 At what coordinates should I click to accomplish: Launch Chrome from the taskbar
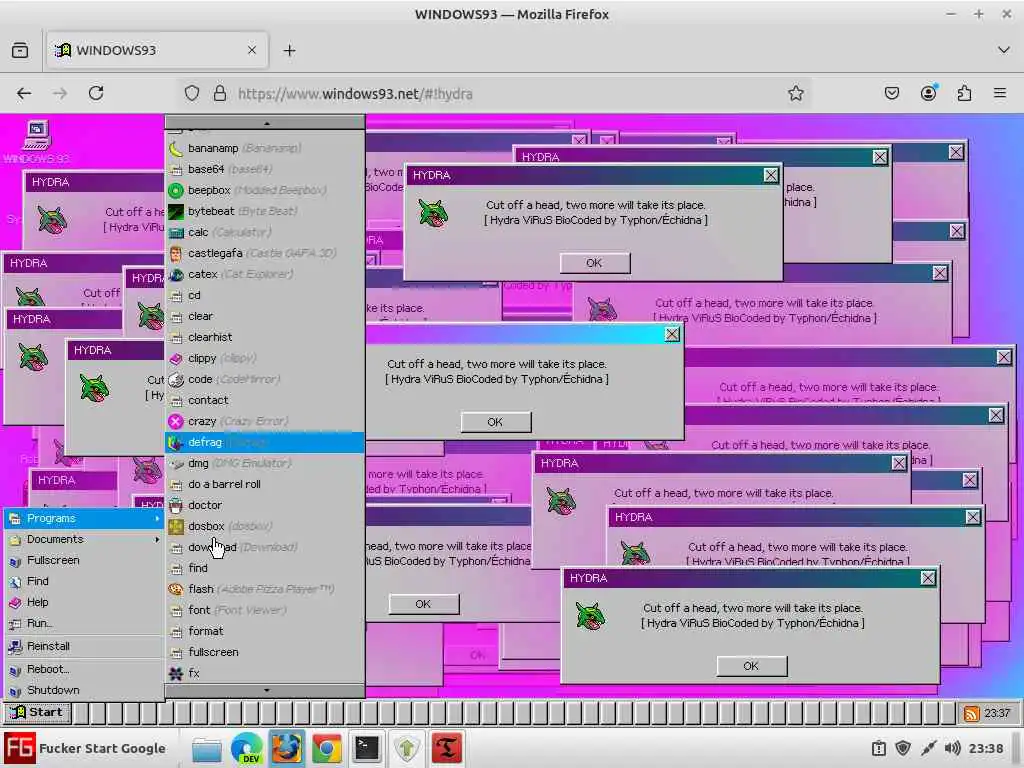click(327, 748)
